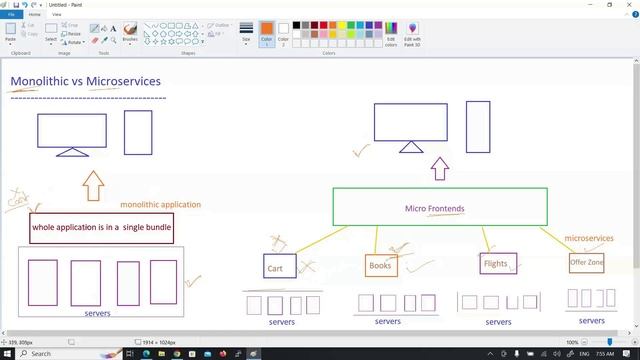Open the Action Center notifications icon
The width and height of the screenshot is (640, 360).
point(627,353)
